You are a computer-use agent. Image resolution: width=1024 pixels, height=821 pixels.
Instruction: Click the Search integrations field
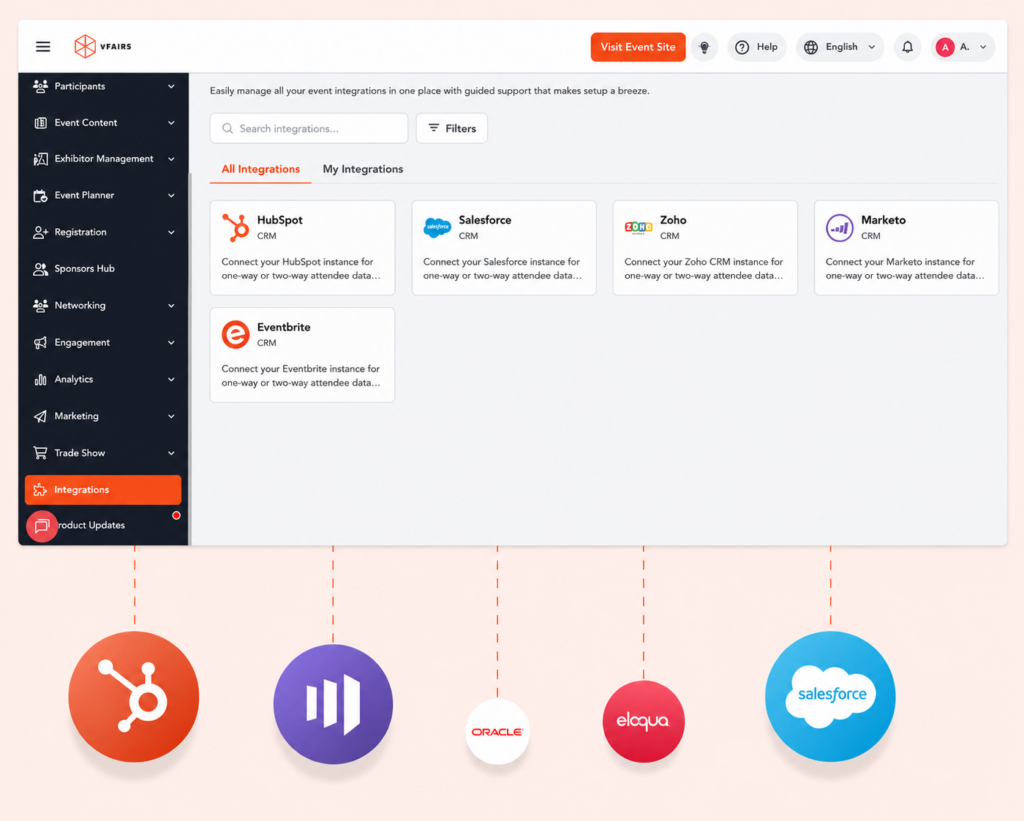coord(309,128)
